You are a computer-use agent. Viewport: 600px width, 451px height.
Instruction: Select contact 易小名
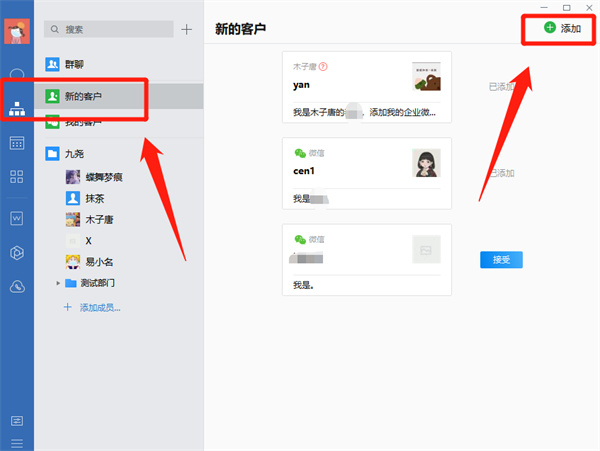[x=119, y=262]
